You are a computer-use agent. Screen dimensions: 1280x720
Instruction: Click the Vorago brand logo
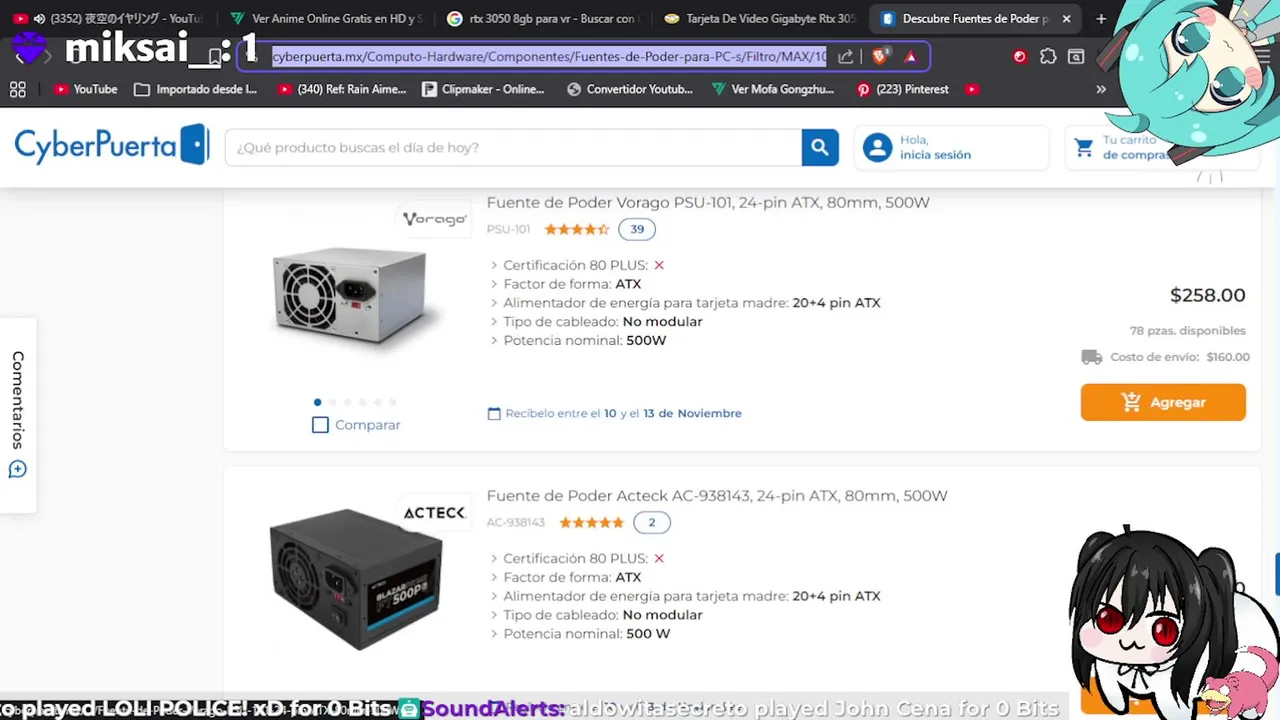[x=435, y=219]
